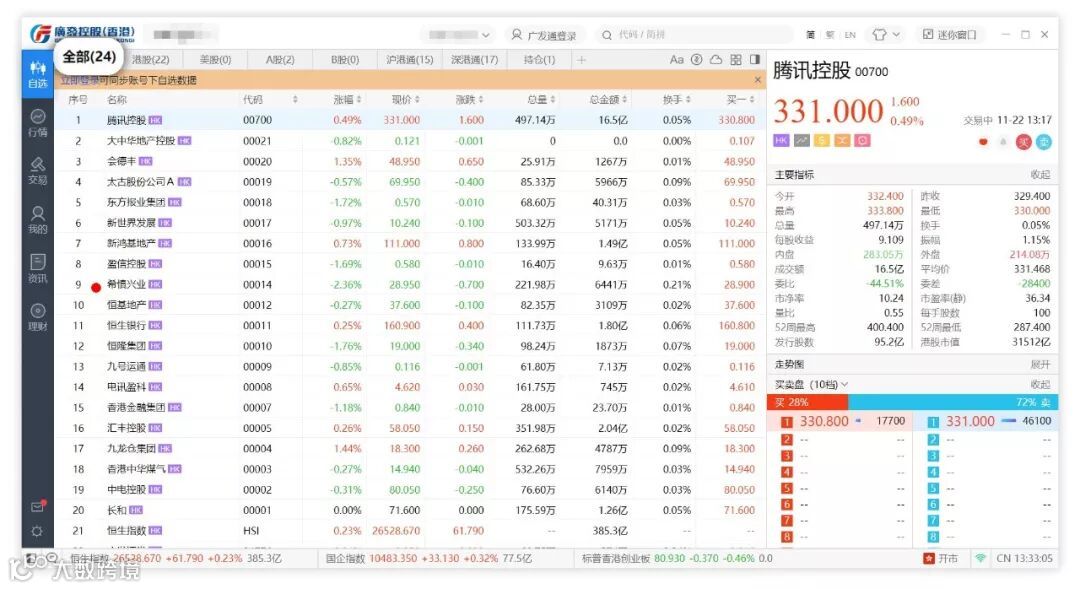
Task: Select the A股(2) tab
Action: (x=280, y=60)
